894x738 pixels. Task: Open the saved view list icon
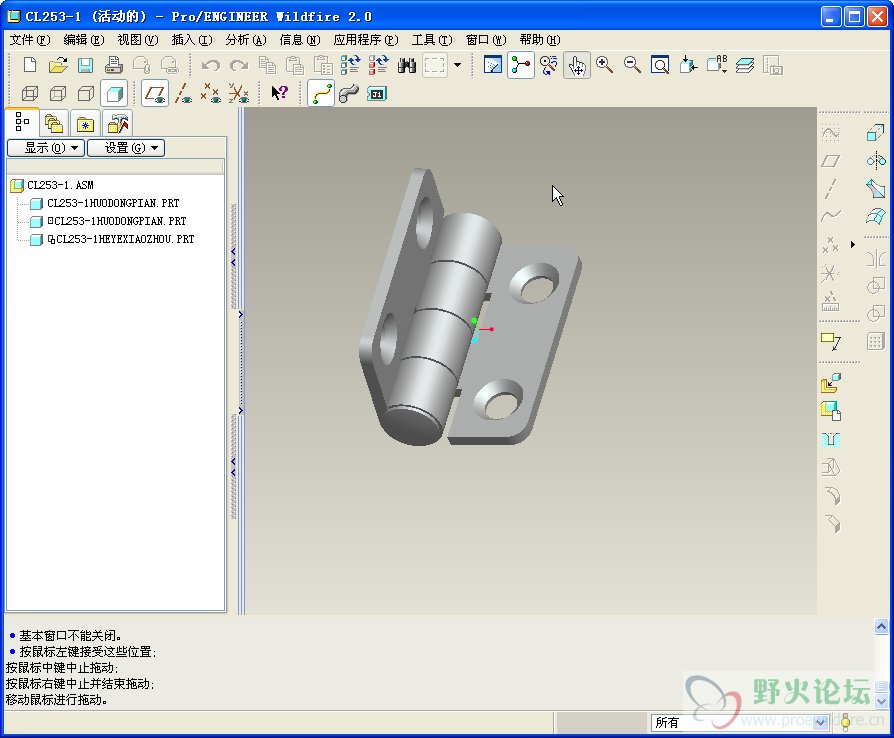pos(717,65)
